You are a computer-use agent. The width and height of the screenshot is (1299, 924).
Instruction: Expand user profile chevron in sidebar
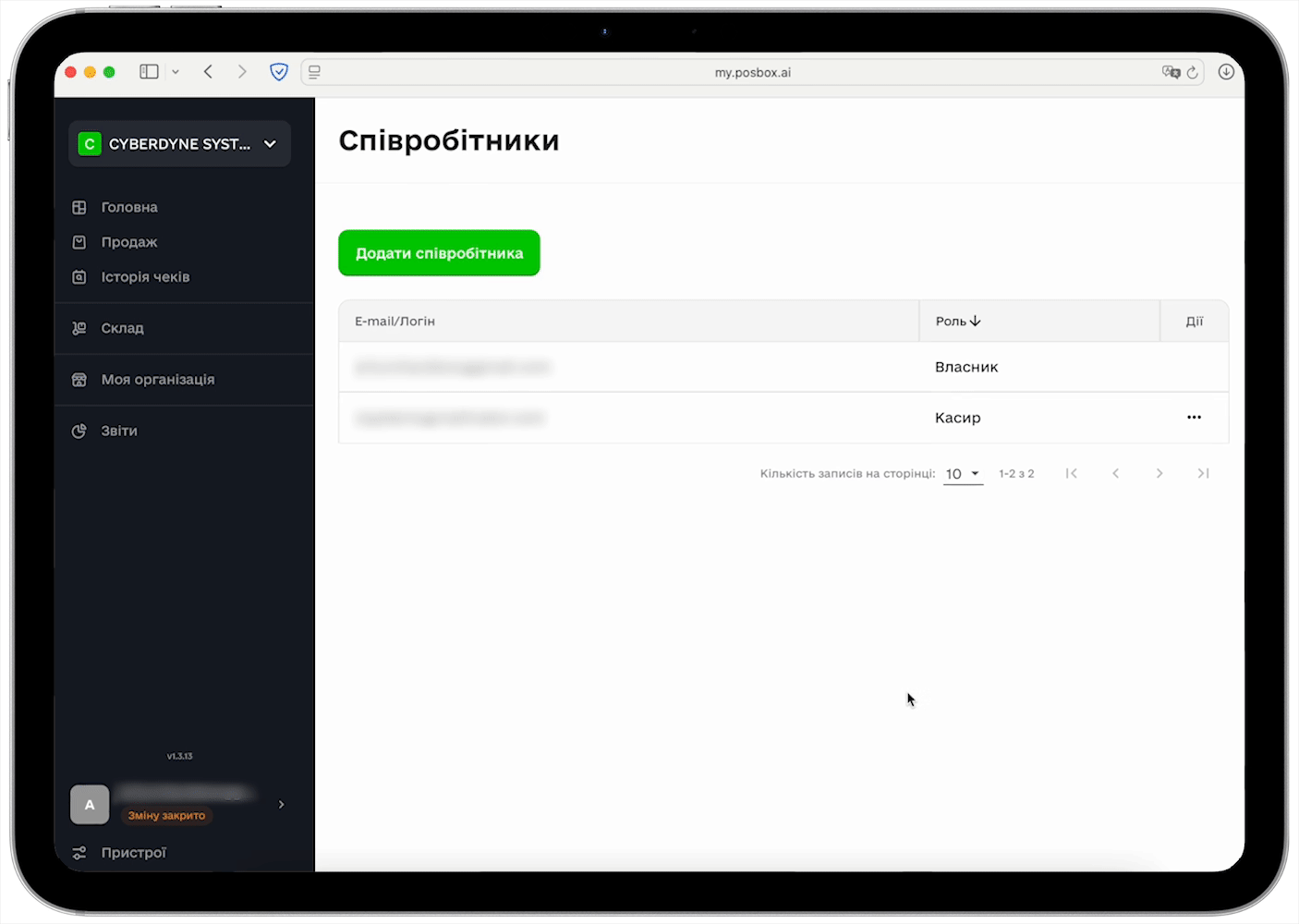pyautogui.click(x=281, y=805)
